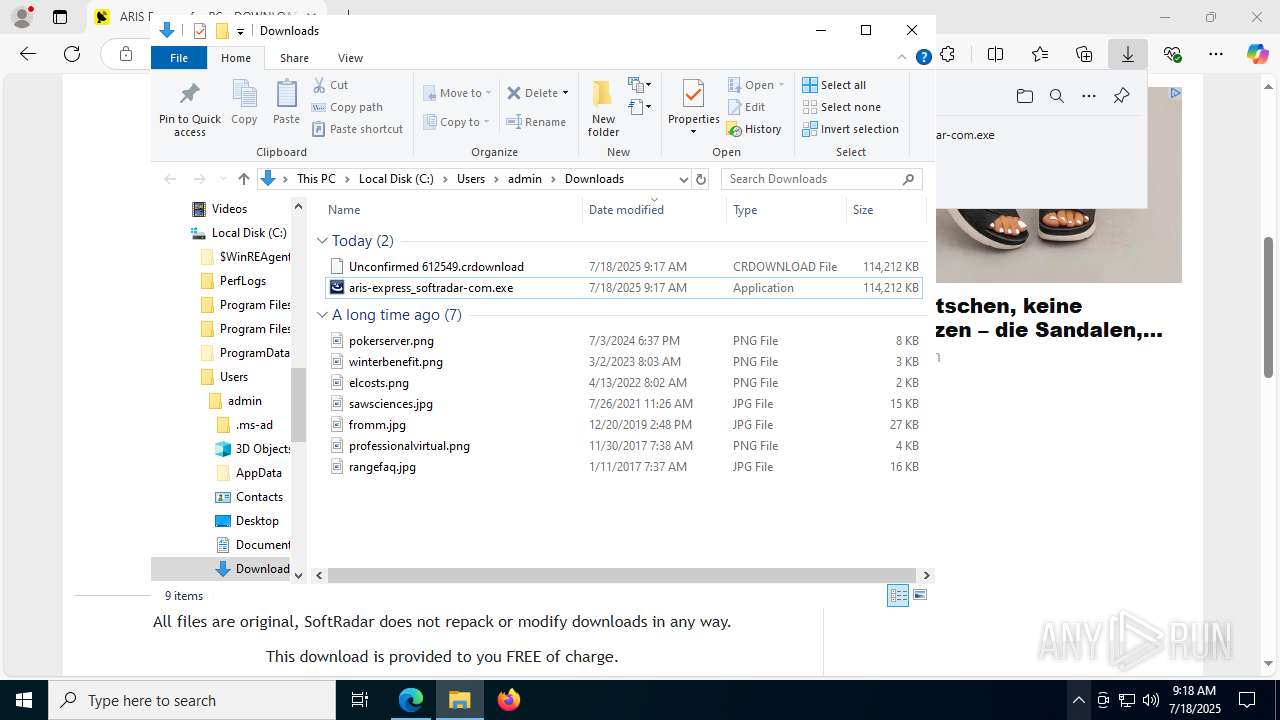1280x720 pixels.
Task: Switch to details view layout icon
Action: click(898, 595)
